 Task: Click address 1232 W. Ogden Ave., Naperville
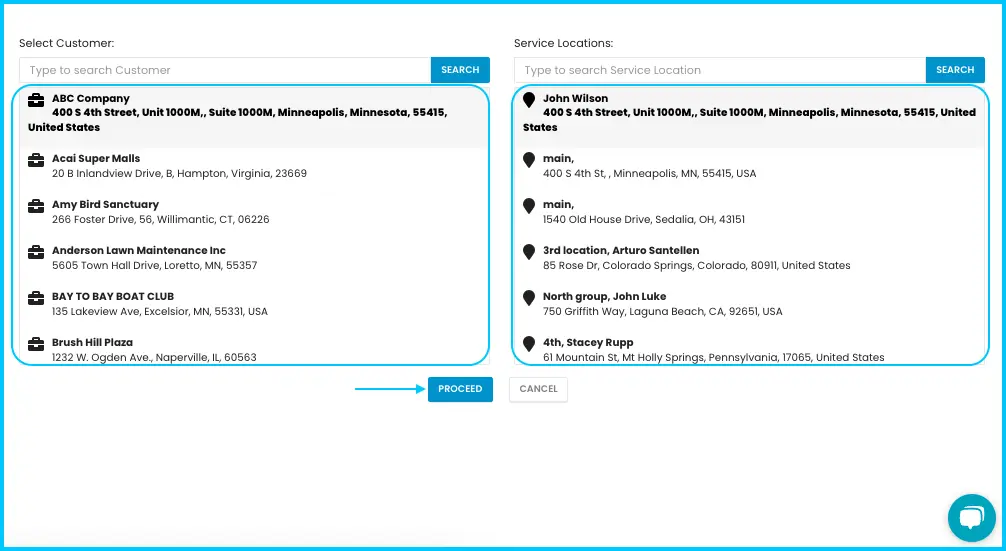[154, 358]
